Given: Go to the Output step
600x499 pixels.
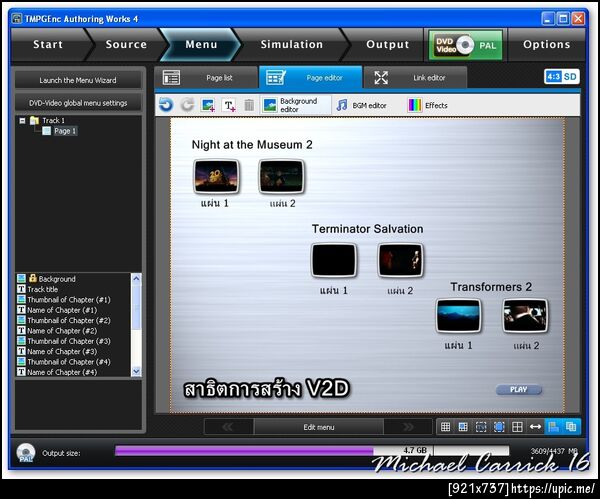Looking at the screenshot, I should (387, 45).
